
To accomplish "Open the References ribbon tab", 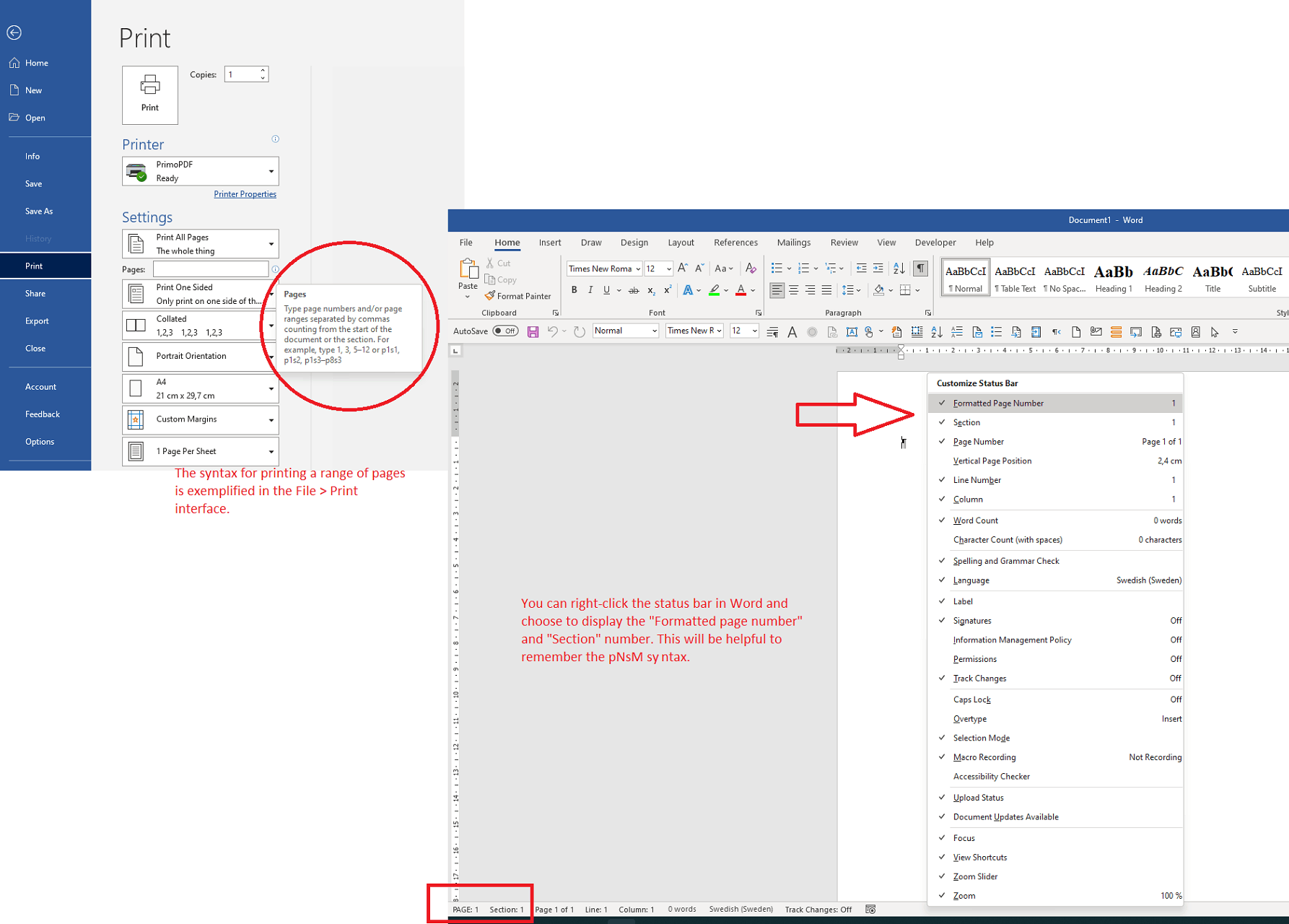I will pos(735,243).
